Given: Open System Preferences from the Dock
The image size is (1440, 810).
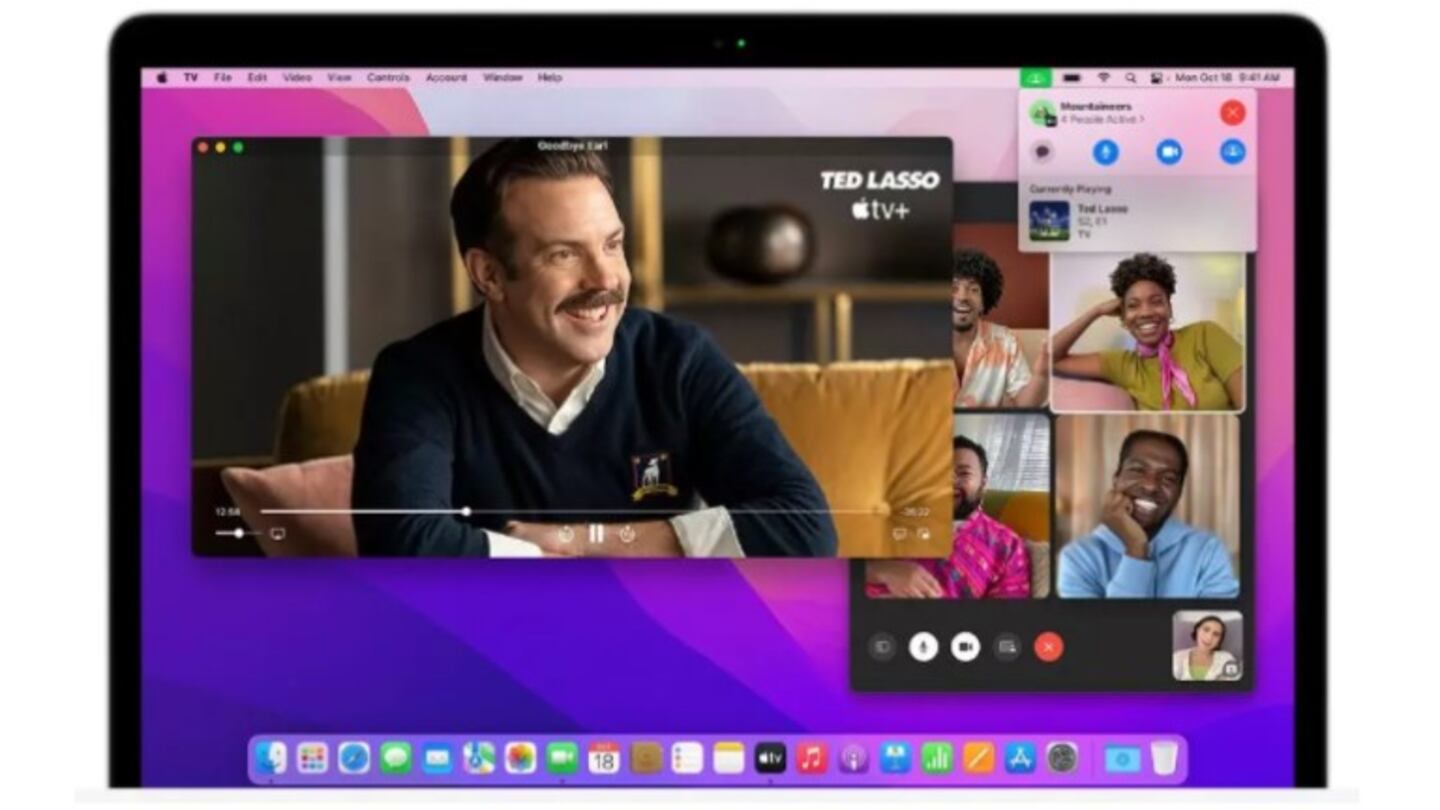Looking at the screenshot, I should [x=1062, y=758].
